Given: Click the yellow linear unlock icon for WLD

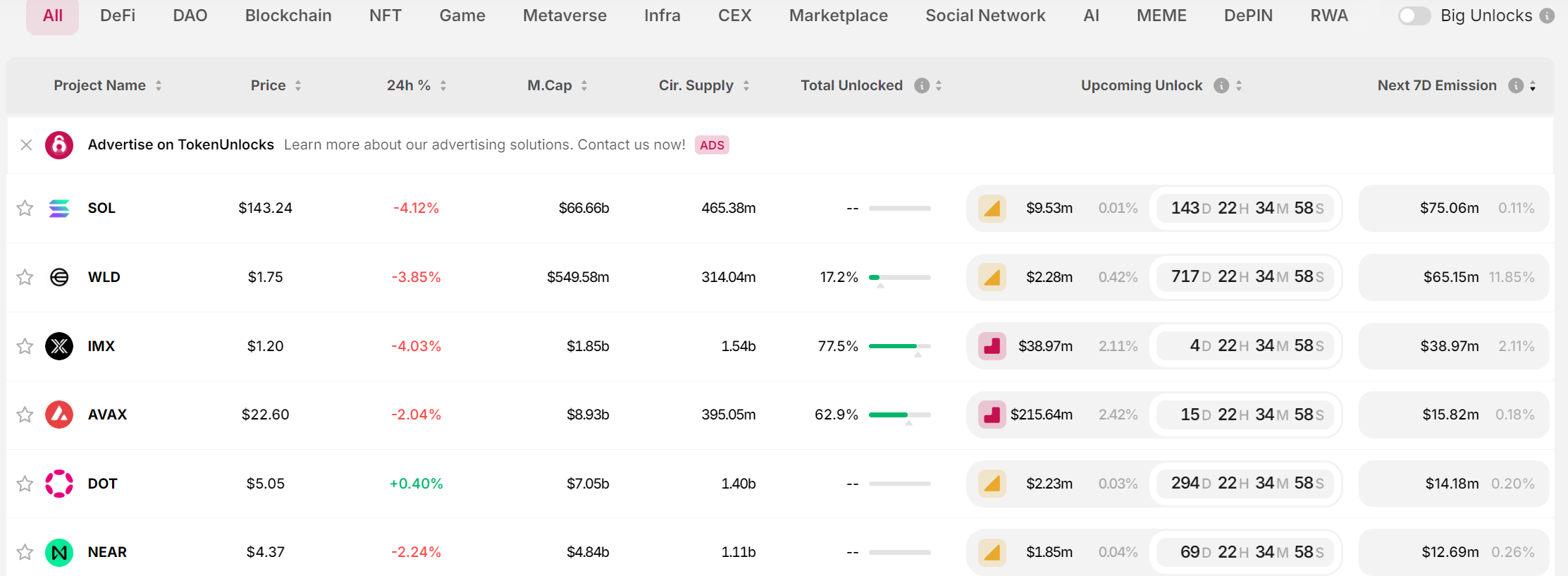Looking at the screenshot, I should (992, 277).
